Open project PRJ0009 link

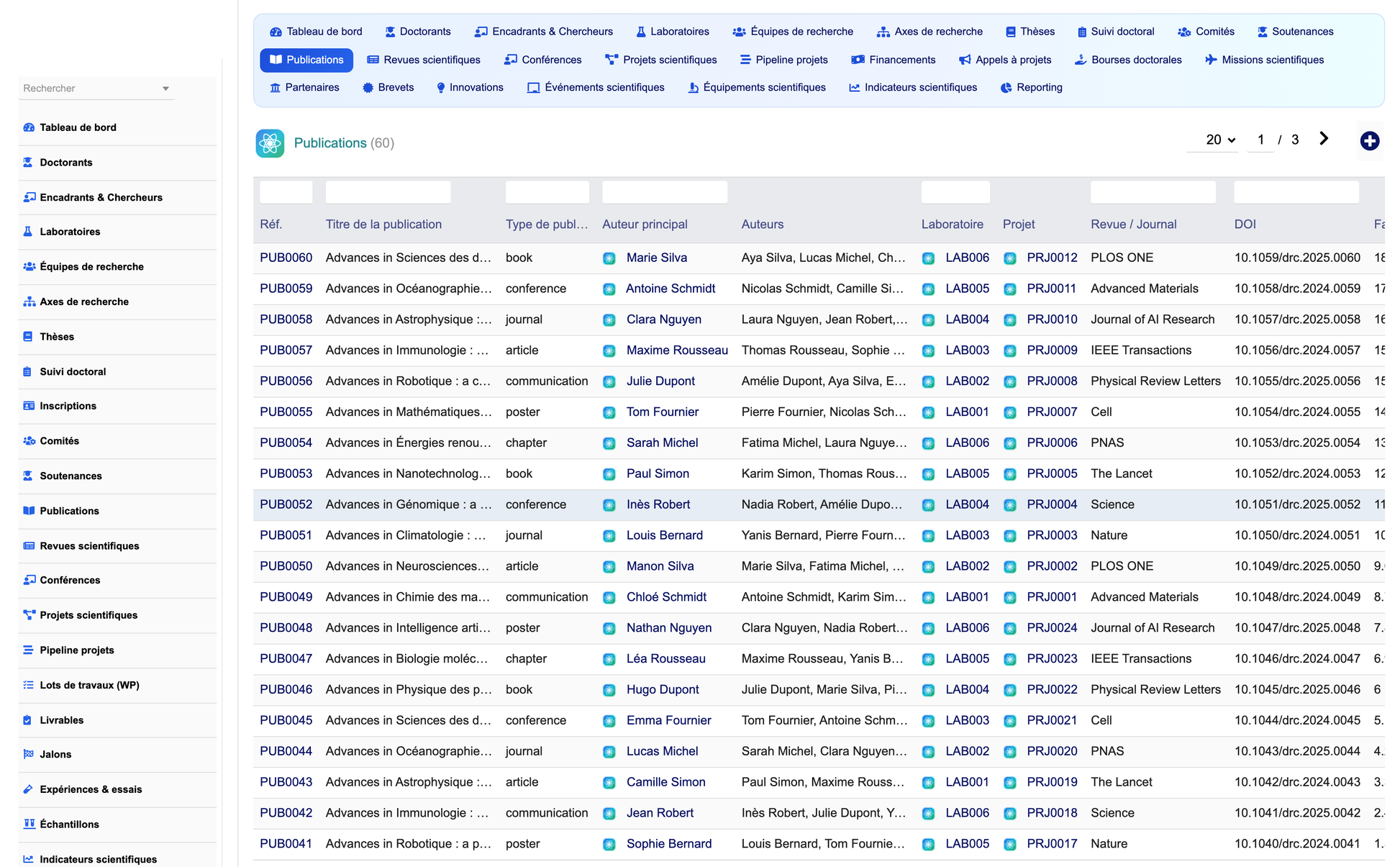(x=1052, y=350)
